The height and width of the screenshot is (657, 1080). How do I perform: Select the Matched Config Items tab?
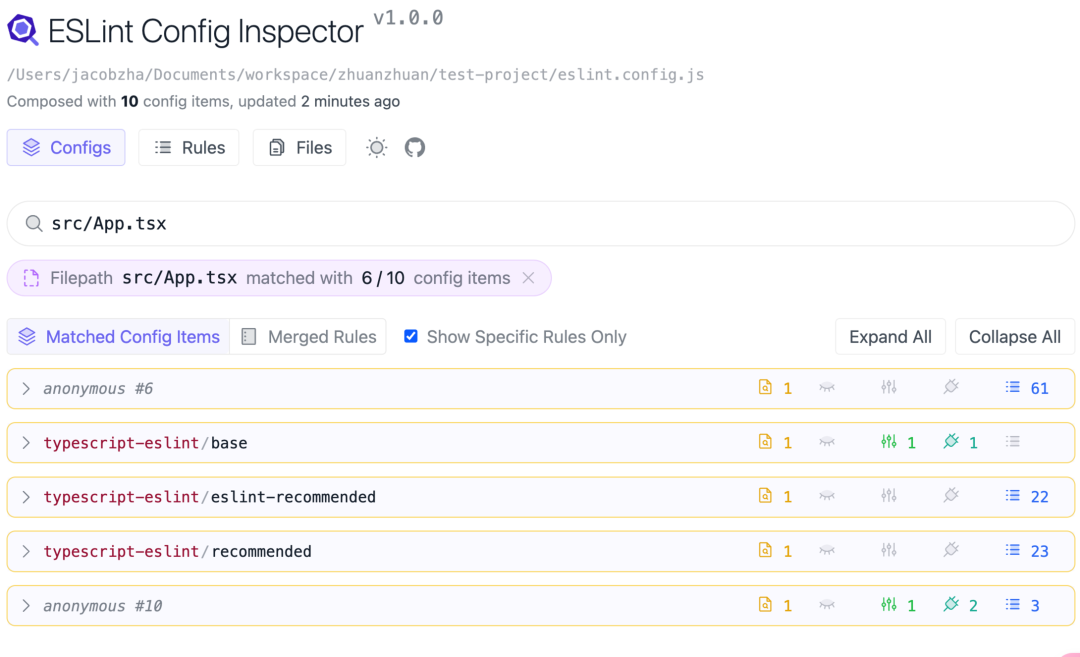(x=118, y=337)
